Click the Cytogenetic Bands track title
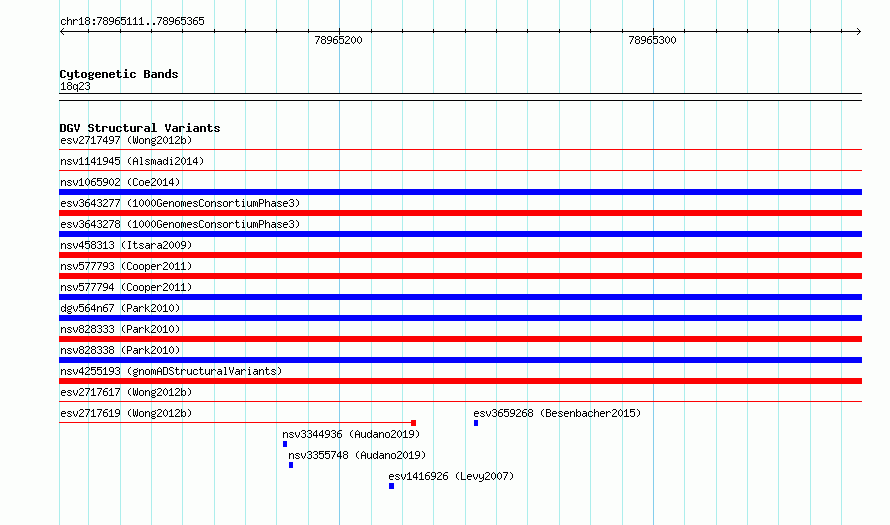Viewport: 890px width, 525px height. (119, 74)
